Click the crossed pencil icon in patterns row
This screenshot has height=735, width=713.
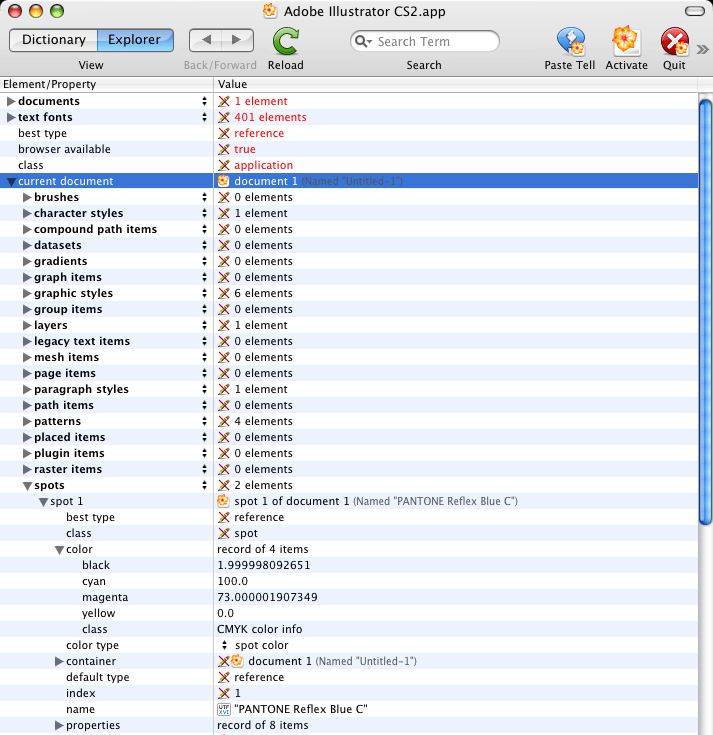click(x=224, y=421)
